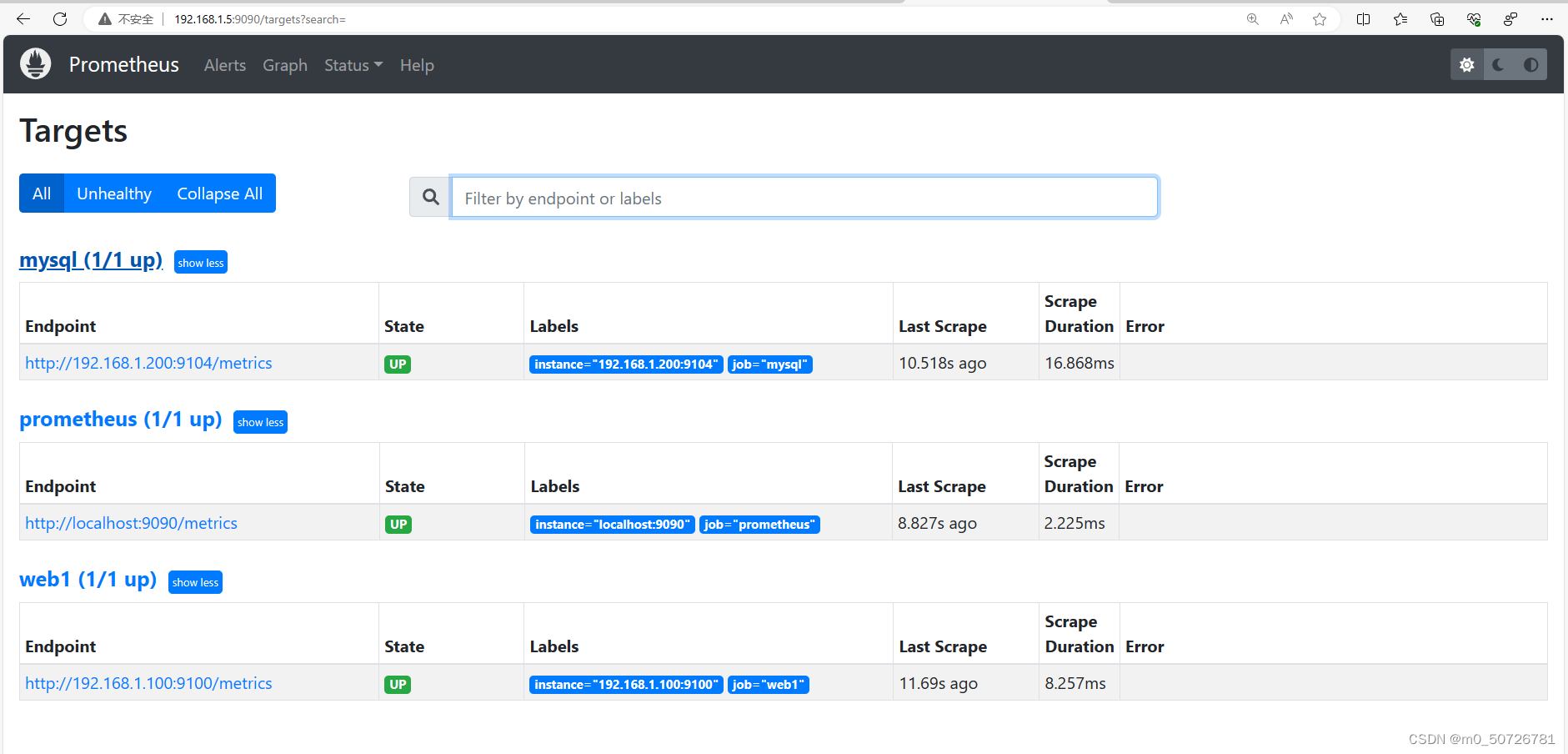This screenshot has height=754, width=1568.
Task: Collapse mysql section with show less
Action: pos(201,263)
